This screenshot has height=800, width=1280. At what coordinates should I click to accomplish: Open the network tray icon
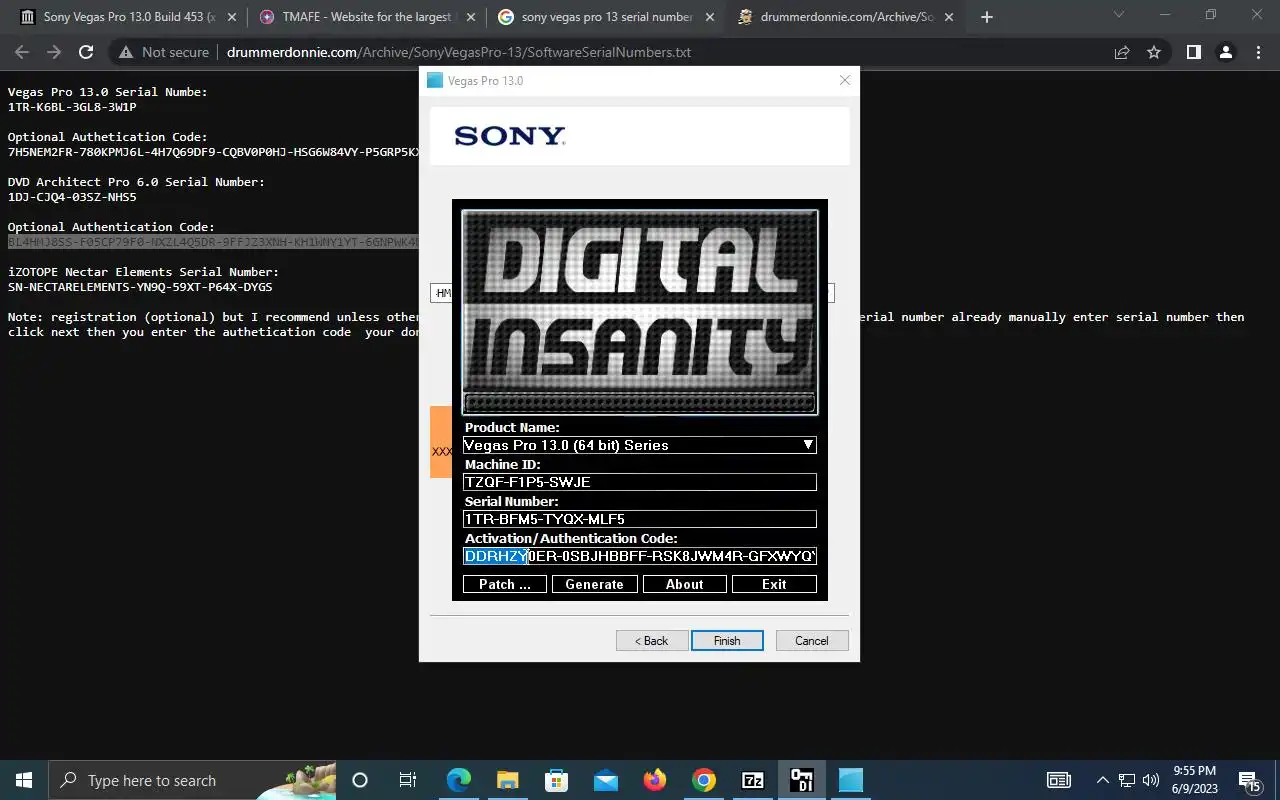click(1127, 780)
